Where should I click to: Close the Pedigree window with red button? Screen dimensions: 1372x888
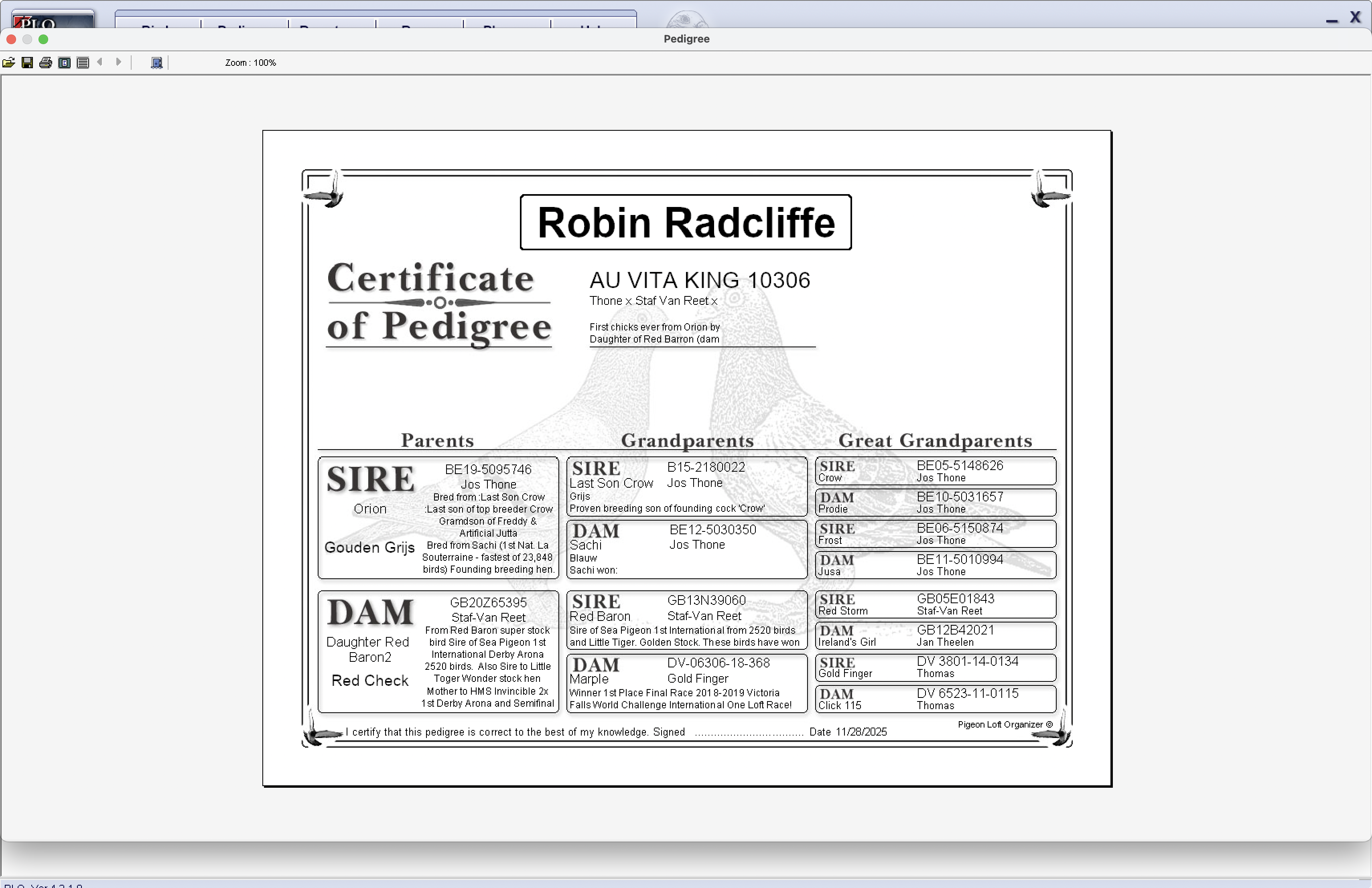point(11,39)
